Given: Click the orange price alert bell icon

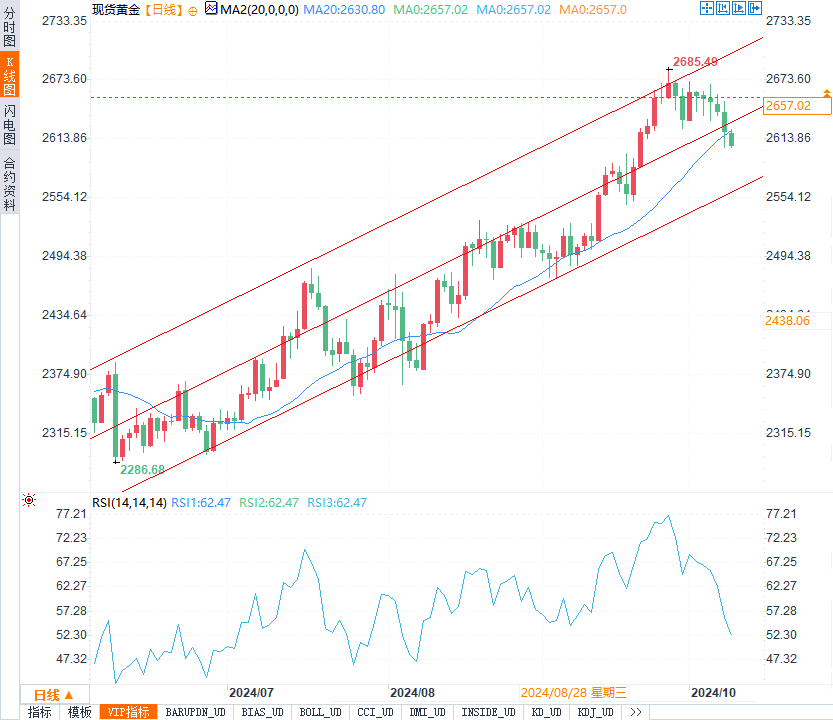Looking at the screenshot, I should [826, 93].
